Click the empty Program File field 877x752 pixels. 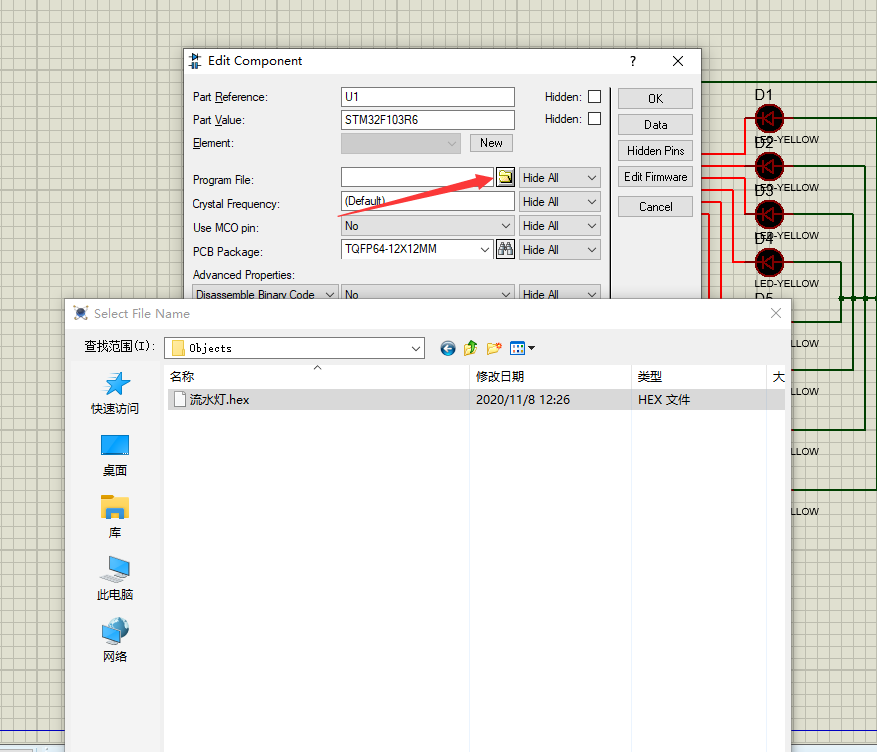pos(417,177)
